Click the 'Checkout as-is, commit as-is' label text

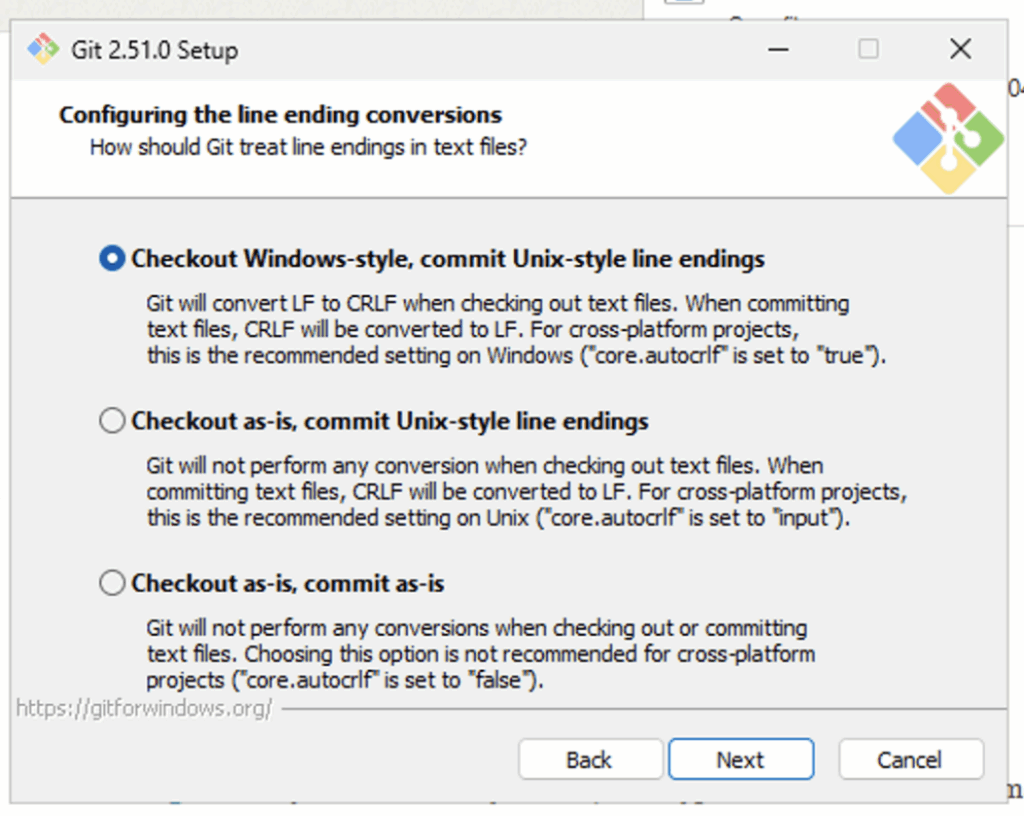click(288, 583)
